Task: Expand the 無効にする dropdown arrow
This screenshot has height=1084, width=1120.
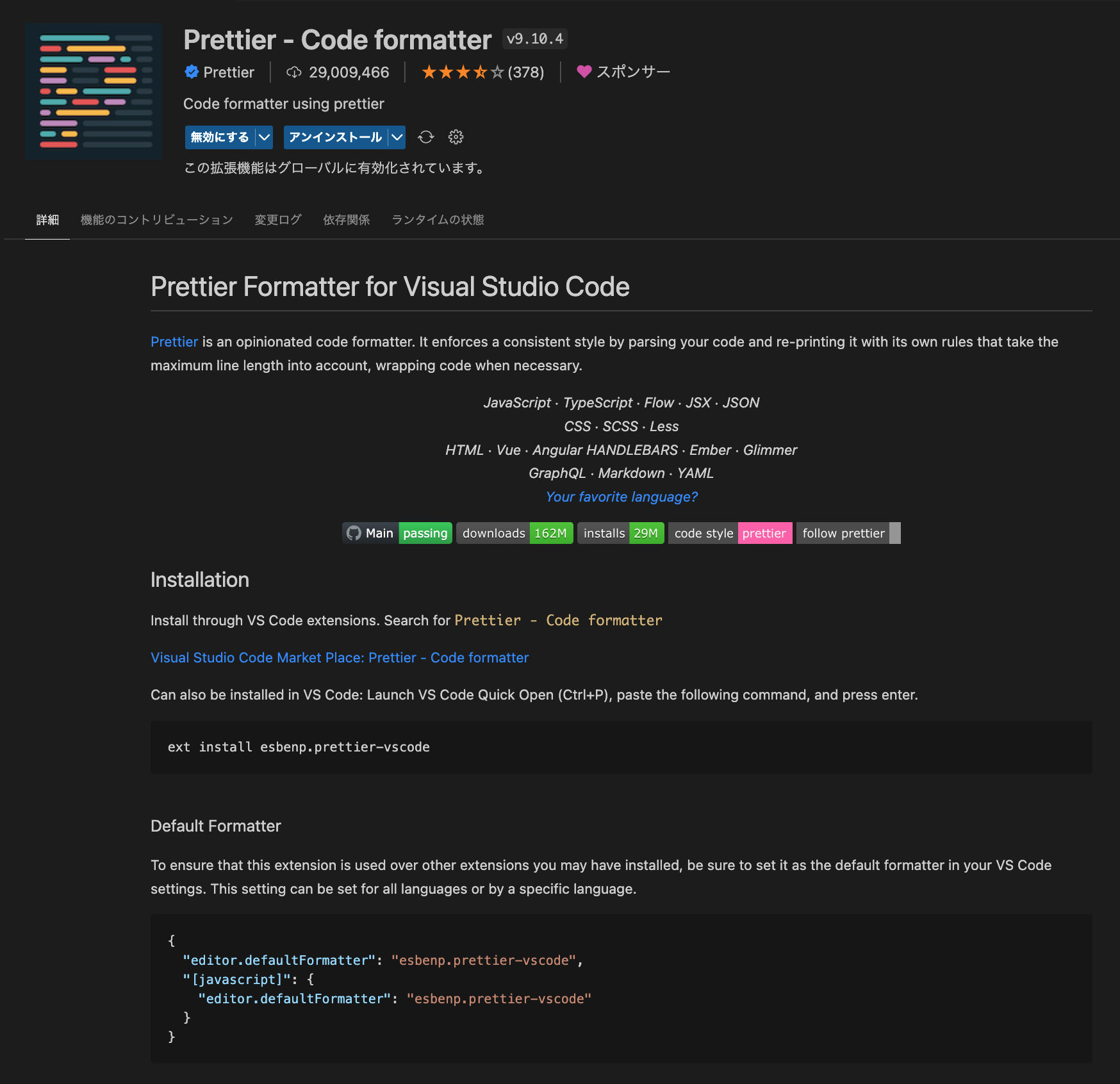Action: 264,137
